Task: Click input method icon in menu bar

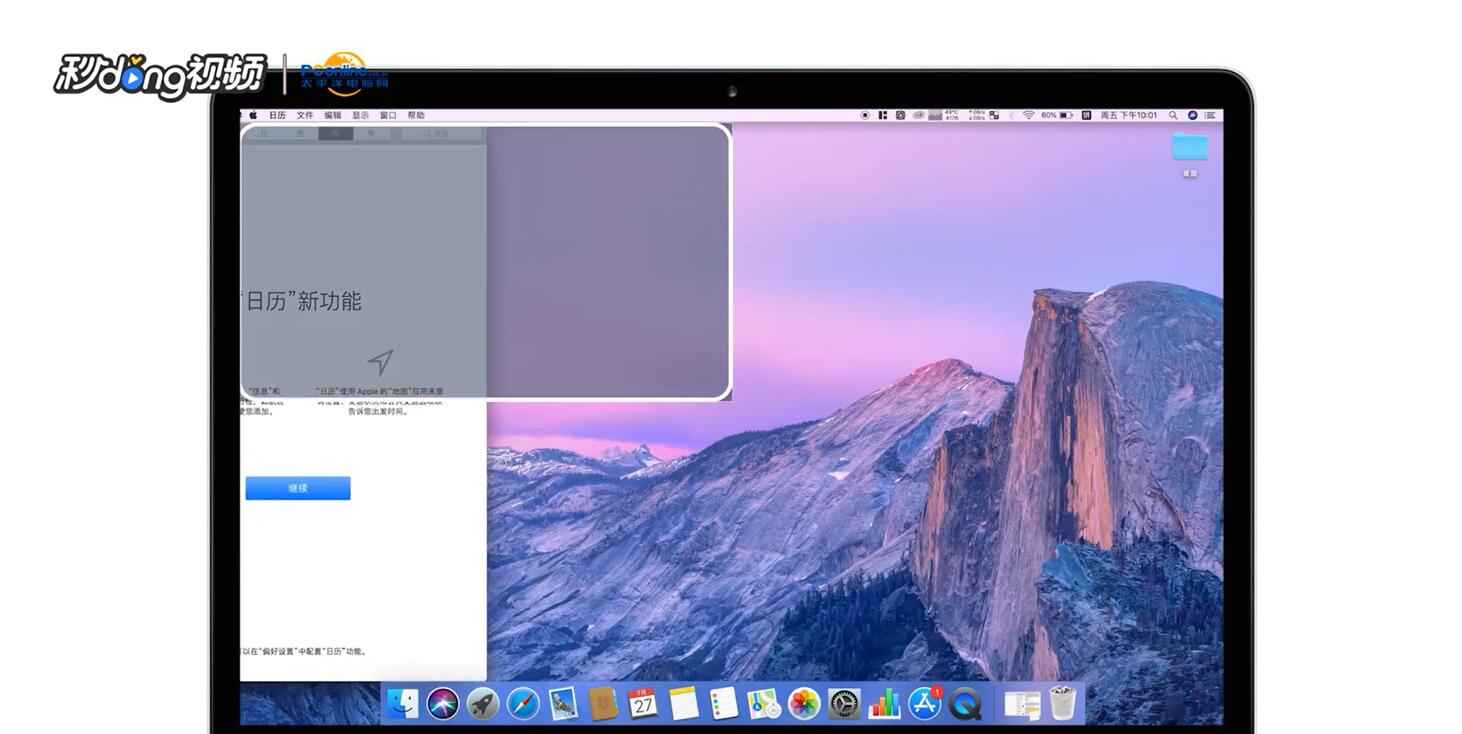Action: pos(1086,115)
